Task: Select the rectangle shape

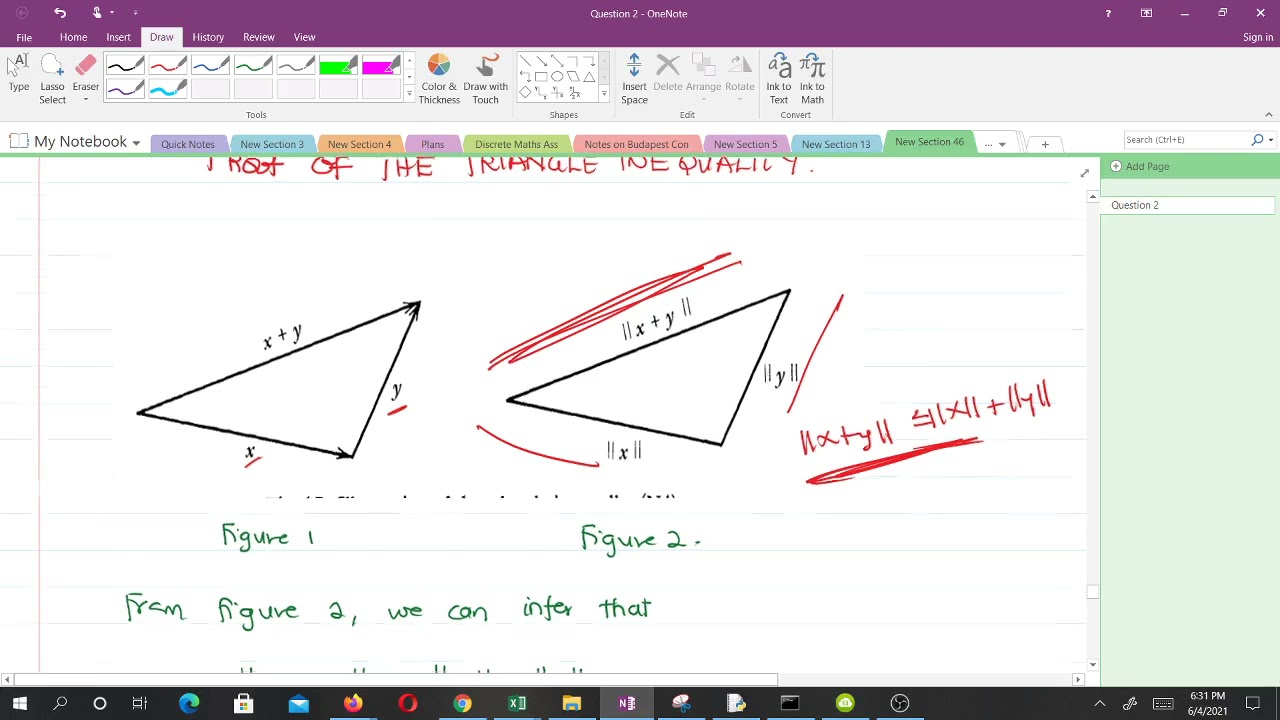Action: tap(541, 76)
